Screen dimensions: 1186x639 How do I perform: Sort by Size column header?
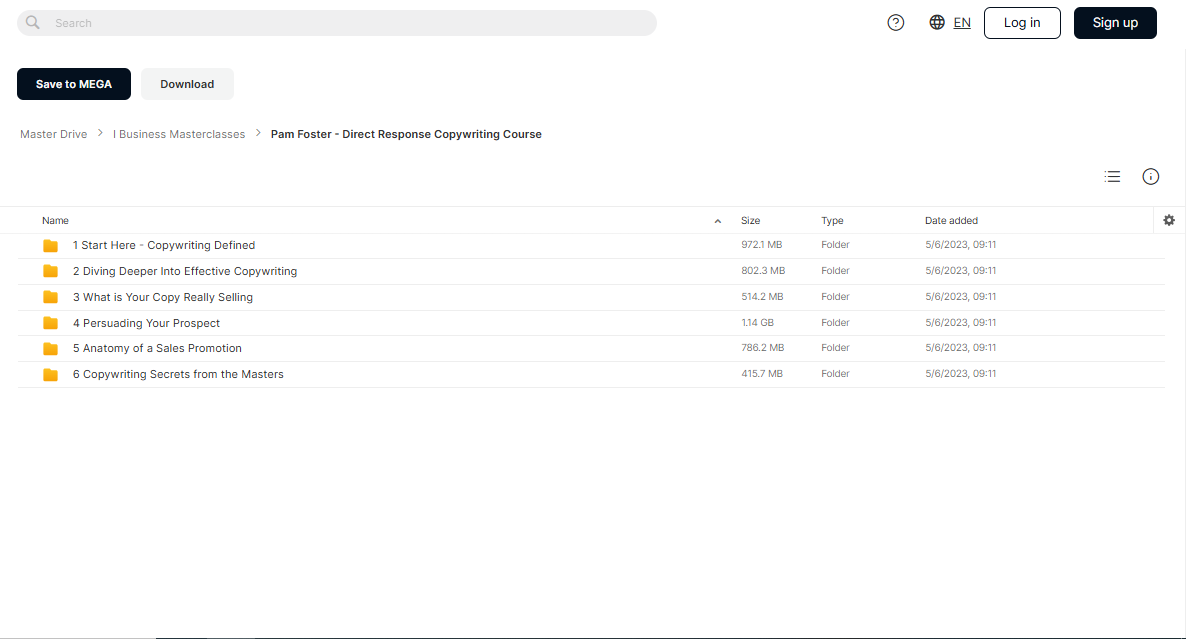[750, 221]
